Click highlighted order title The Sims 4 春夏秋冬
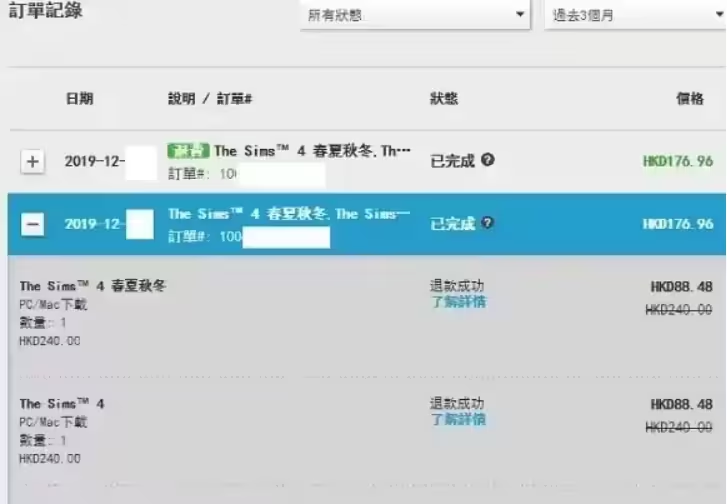Viewport: 727px width, 504px height. [x=289, y=214]
